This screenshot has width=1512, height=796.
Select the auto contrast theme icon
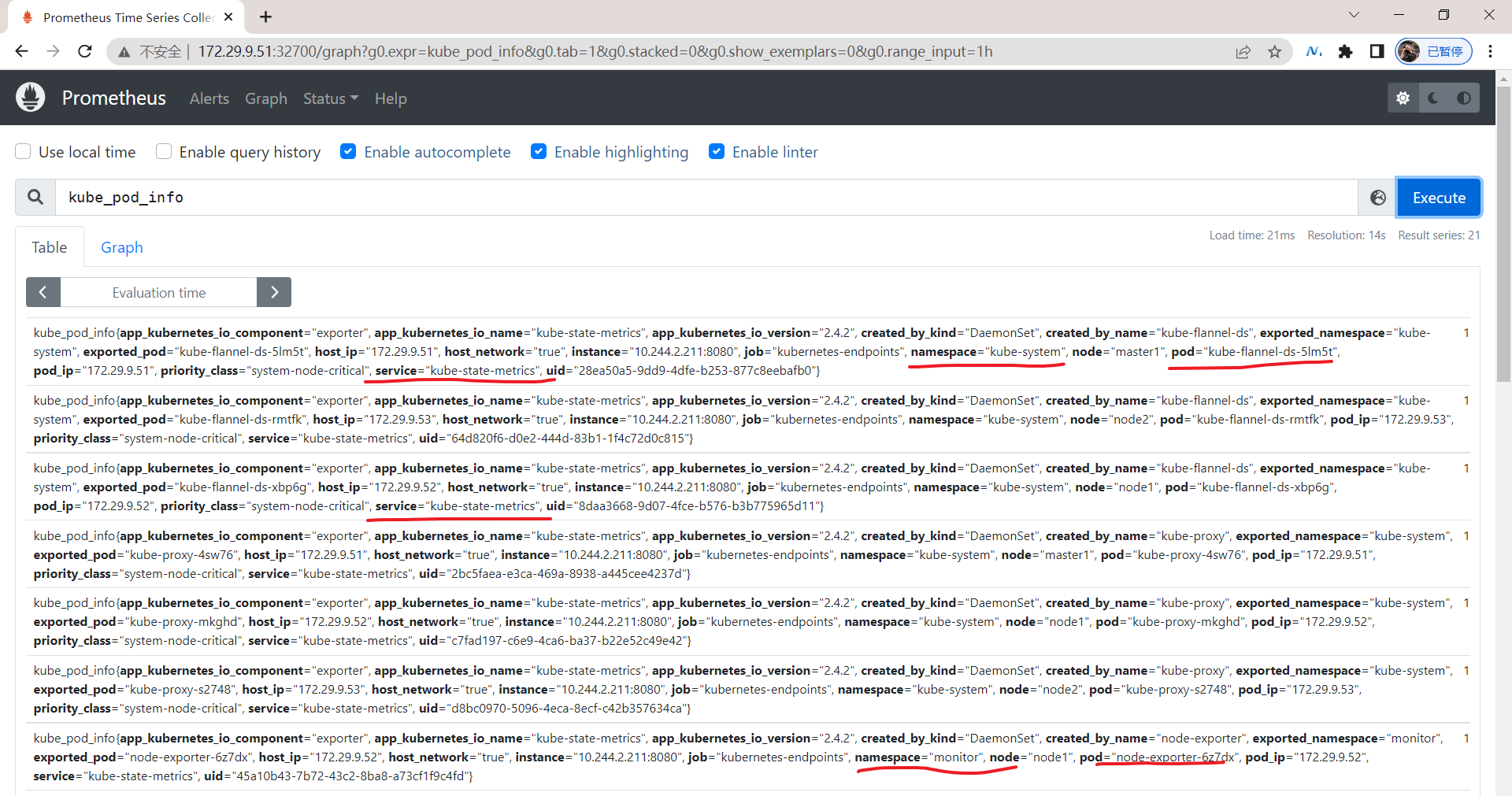click(x=1464, y=98)
